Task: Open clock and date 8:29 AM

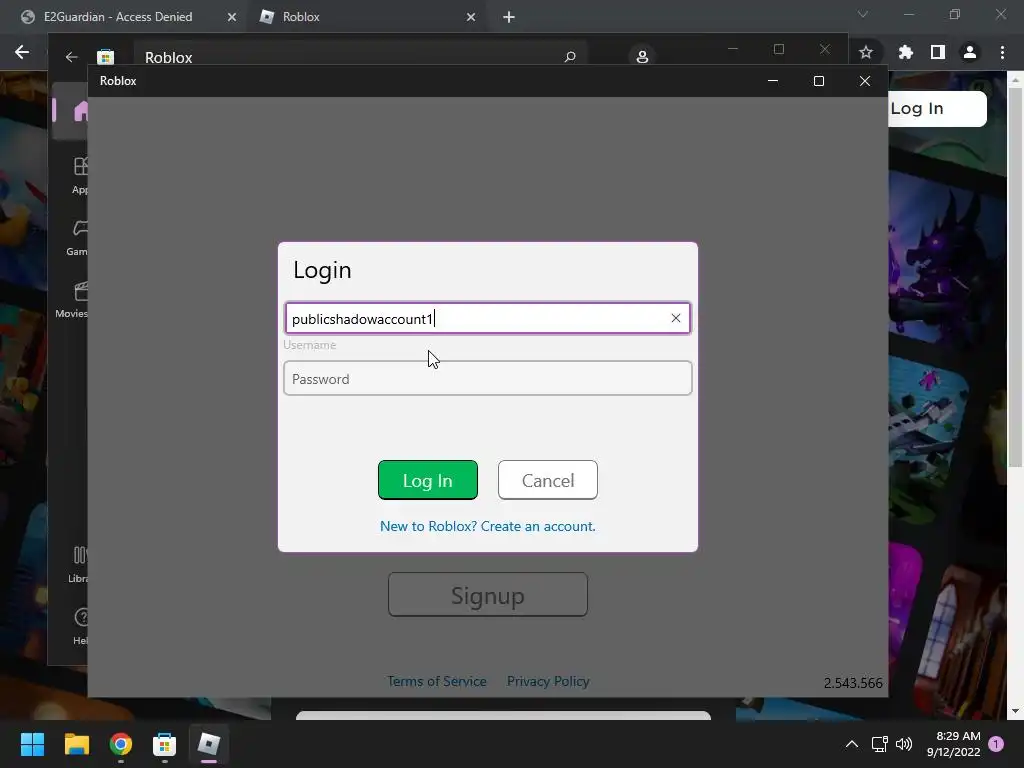Action: pos(953,744)
